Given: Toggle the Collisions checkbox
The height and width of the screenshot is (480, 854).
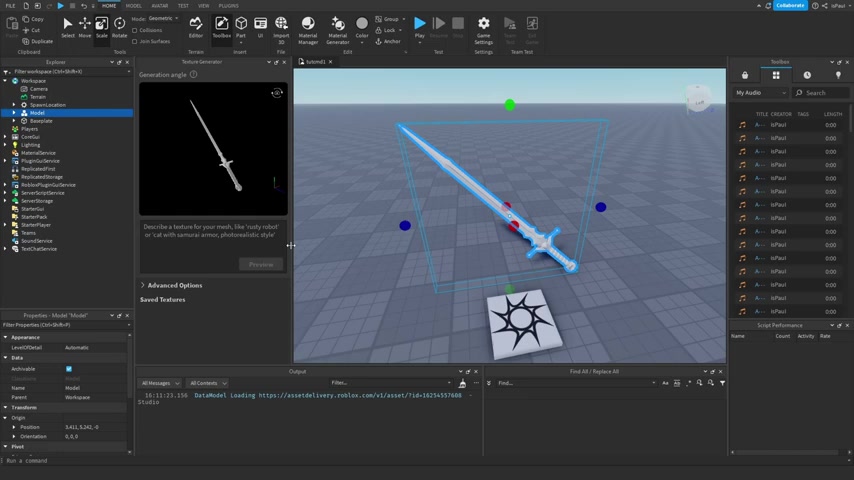Looking at the screenshot, I should pos(135,31).
